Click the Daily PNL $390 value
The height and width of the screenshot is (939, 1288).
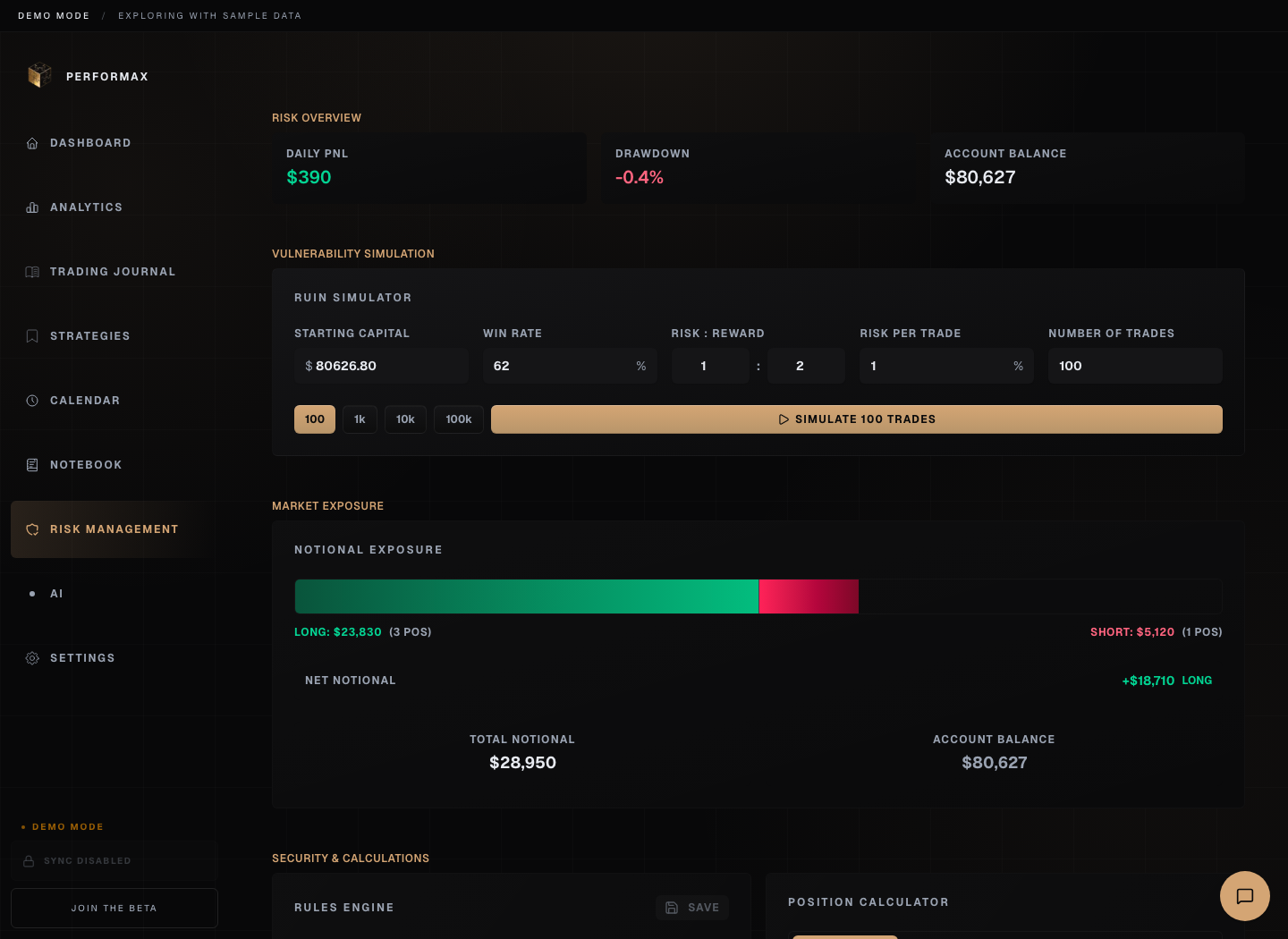tap(309, 177)
